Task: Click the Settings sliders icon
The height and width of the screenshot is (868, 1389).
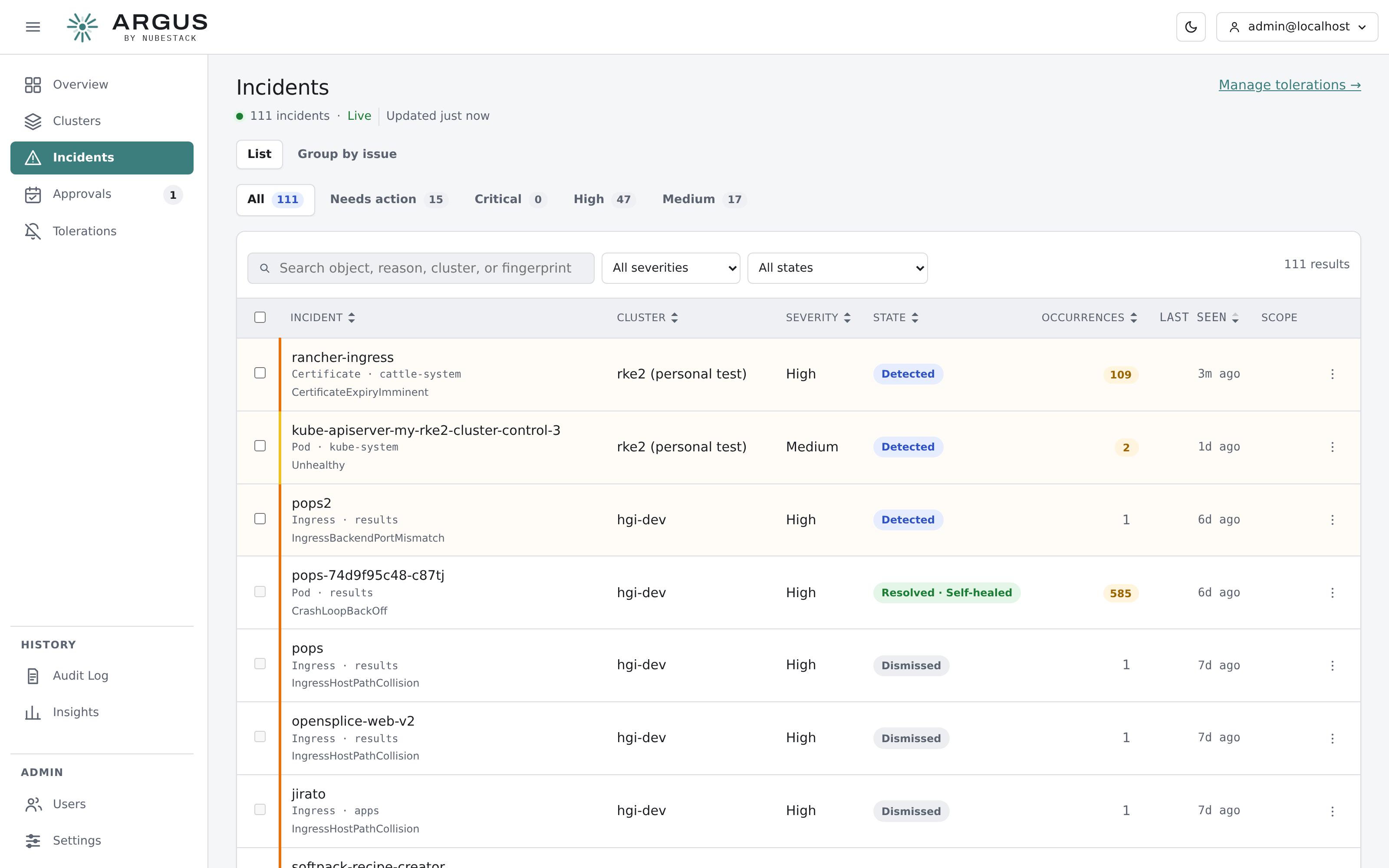Action: click(x=33, y=841)
